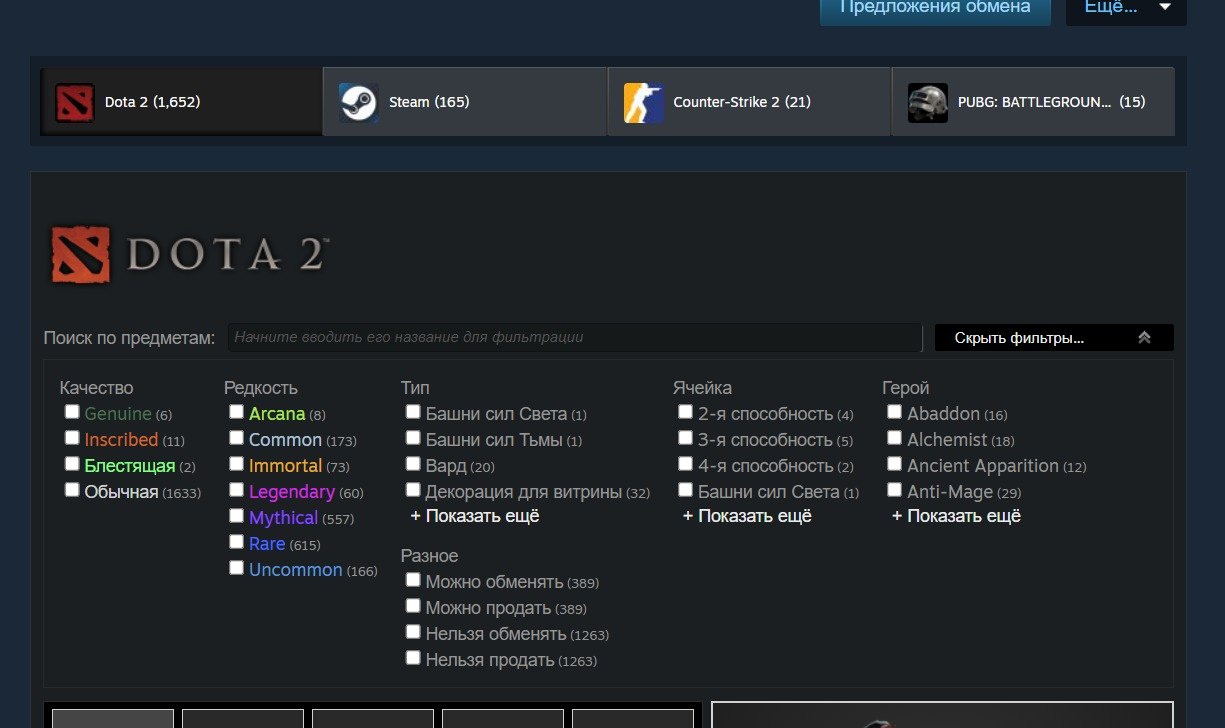Click the Dota 2 tab icon
The height and width of the screenshot is (728, 1225).
(x=75, y=102)
